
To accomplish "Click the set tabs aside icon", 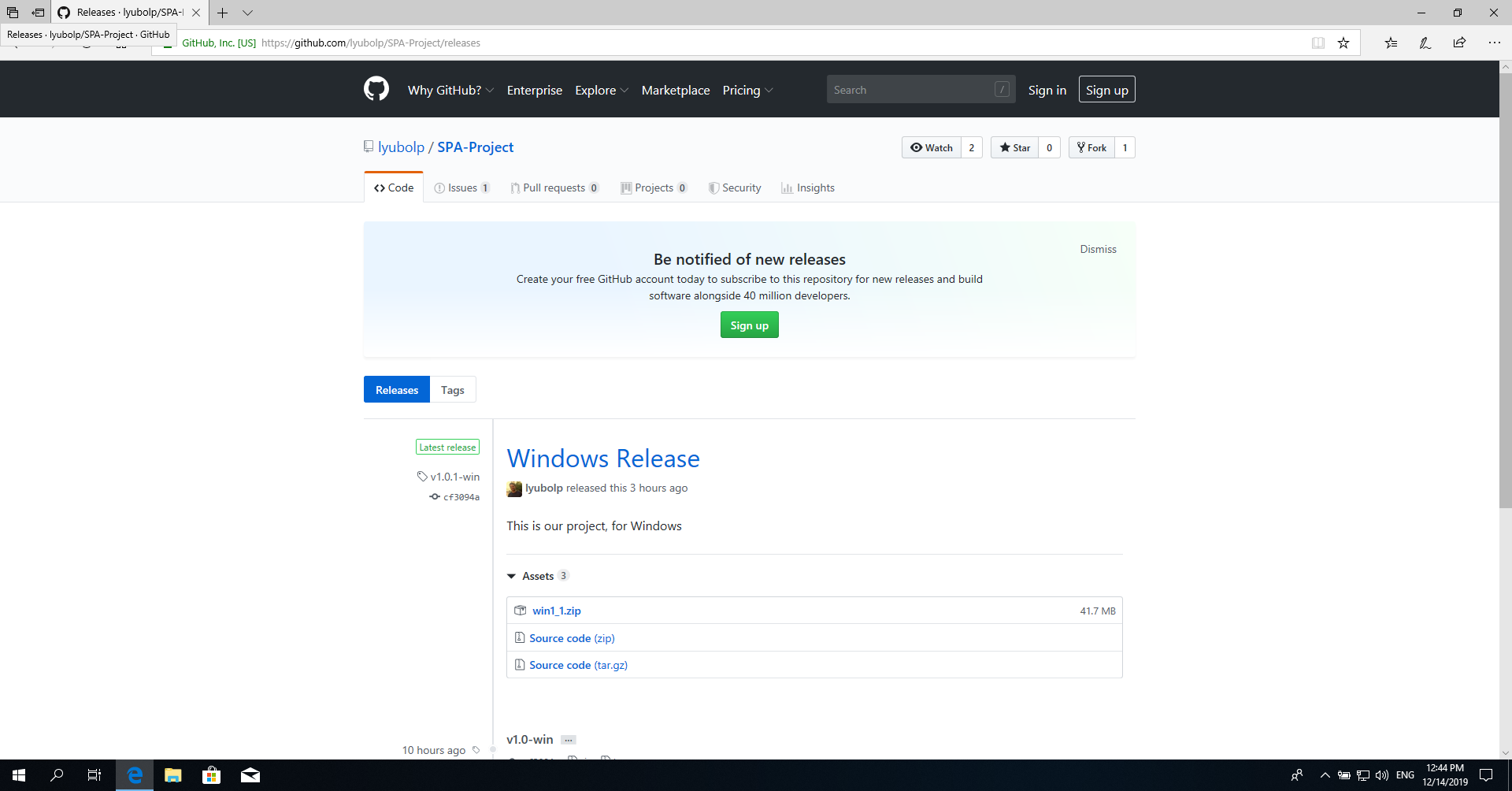I will coord(38,13).
